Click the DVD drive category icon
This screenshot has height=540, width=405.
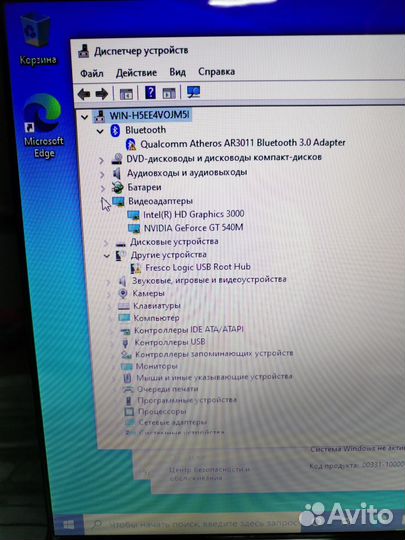[117, 159]
